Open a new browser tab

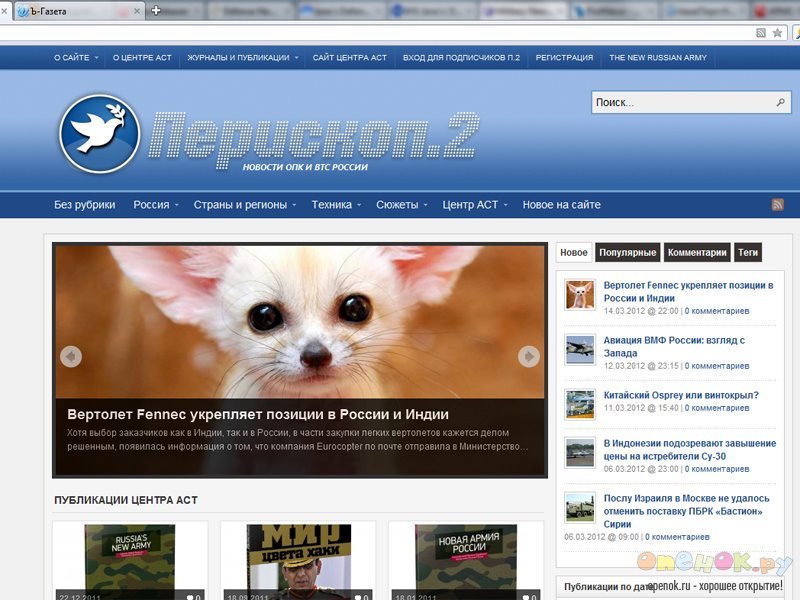tap(155, 11)
